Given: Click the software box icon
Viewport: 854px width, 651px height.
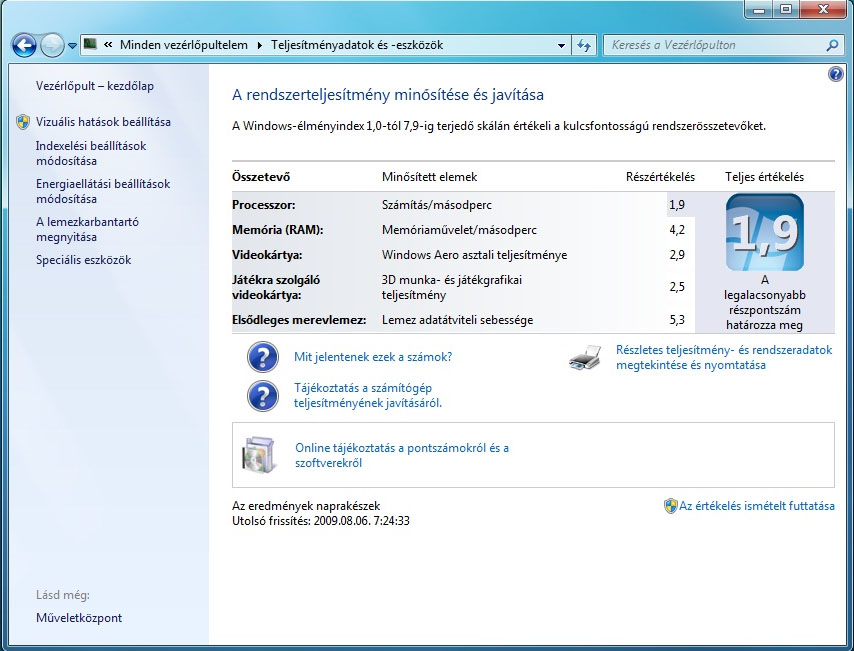Looking at the screenshot, I should (259, 455).
